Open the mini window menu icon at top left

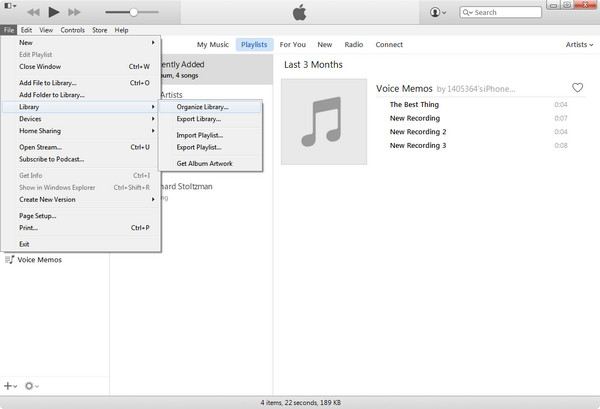pyautogui.click(x=10, y=6)
